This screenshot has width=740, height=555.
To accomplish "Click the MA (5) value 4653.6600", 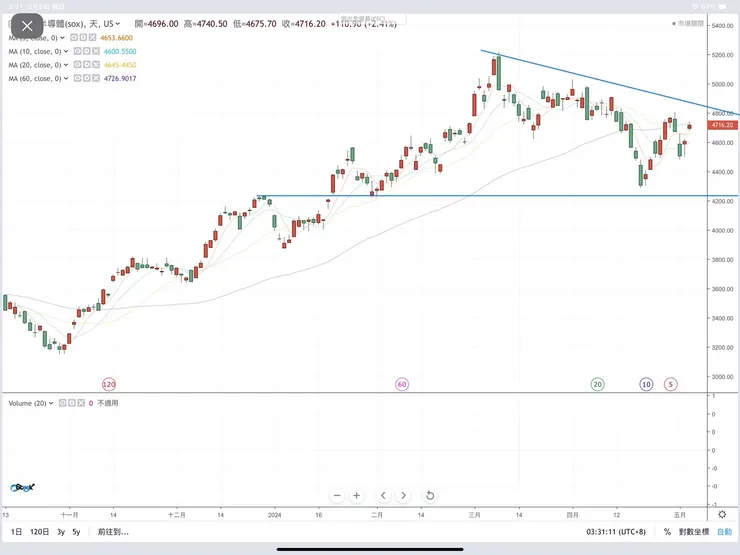I will (116, 38).
